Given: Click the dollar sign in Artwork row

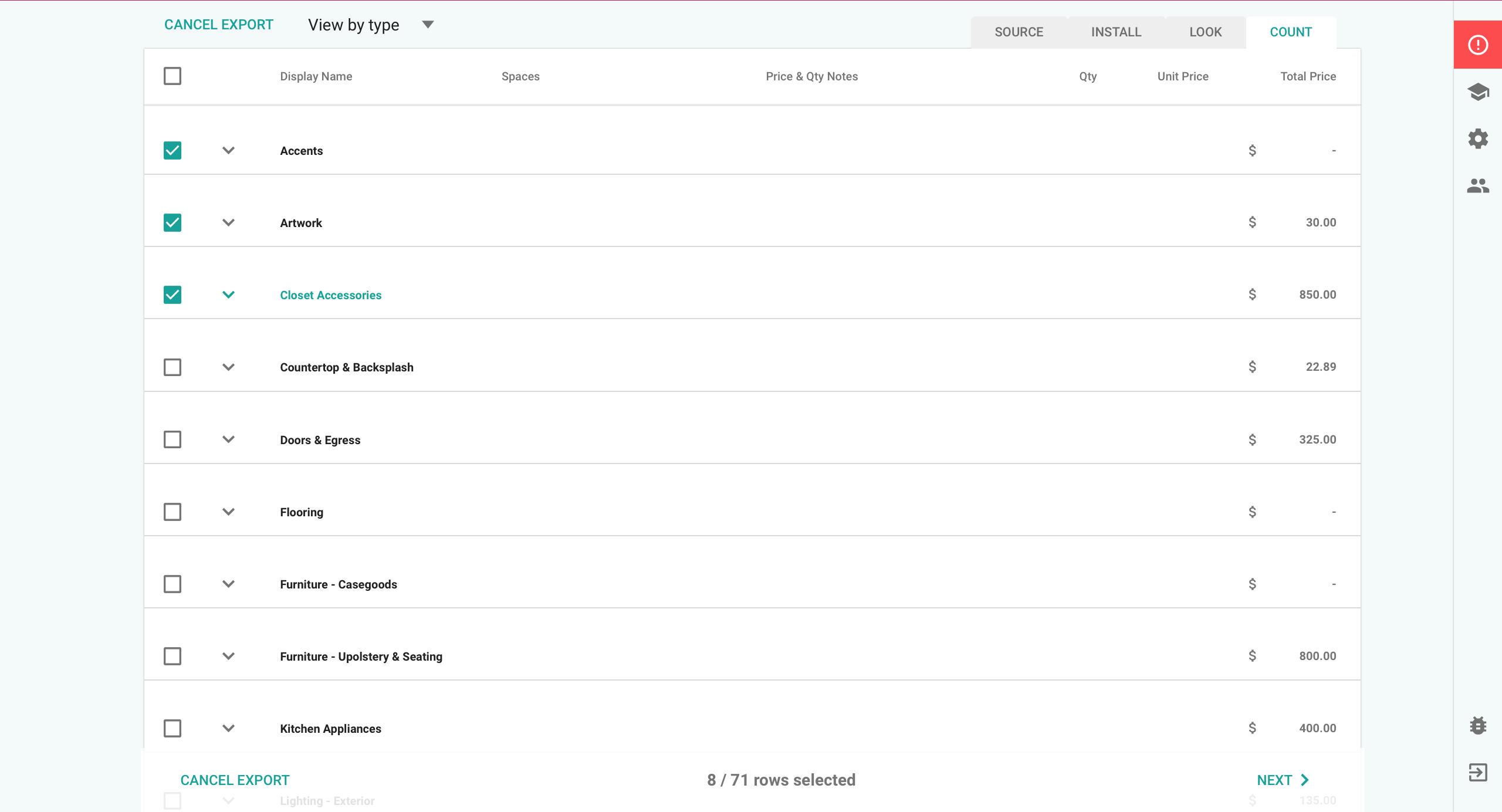Looking at the screenshot, I should click(1252, 222).
